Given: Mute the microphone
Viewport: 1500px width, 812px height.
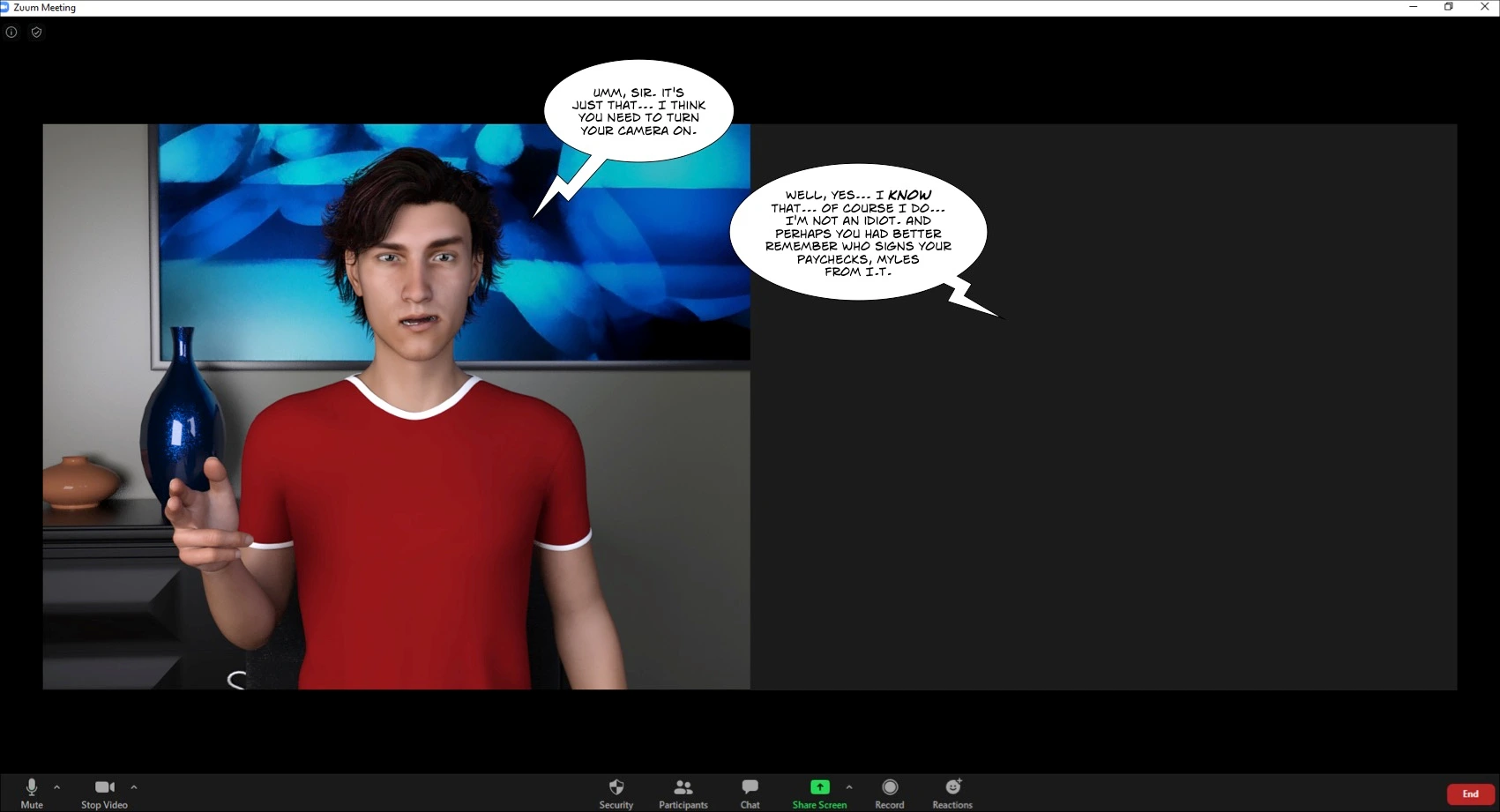Looking at the screenshot, I should point(32,793).
